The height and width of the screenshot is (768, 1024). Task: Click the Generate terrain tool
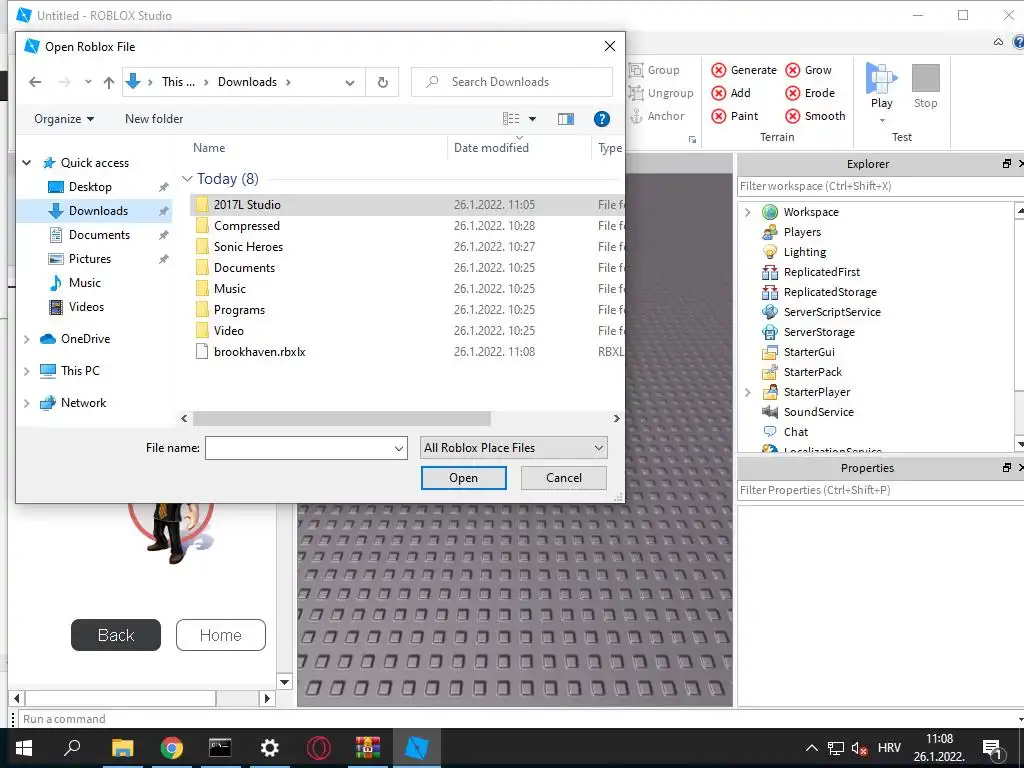744,70
